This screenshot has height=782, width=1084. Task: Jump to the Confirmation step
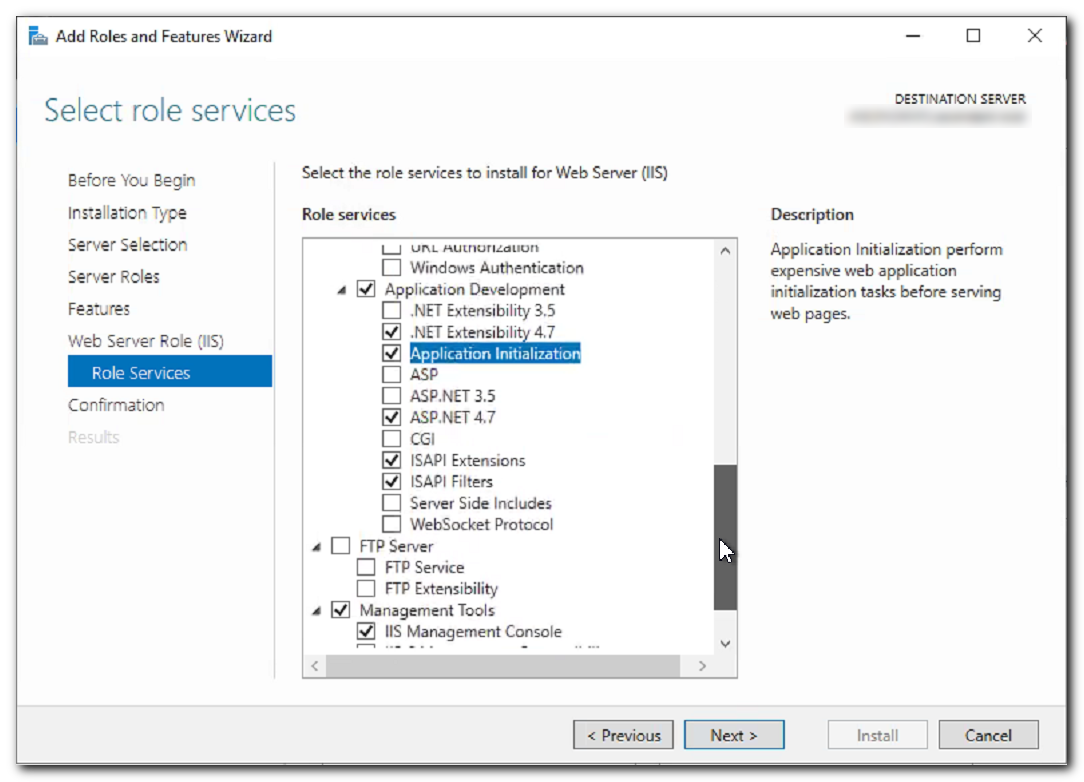pos(116,405)
